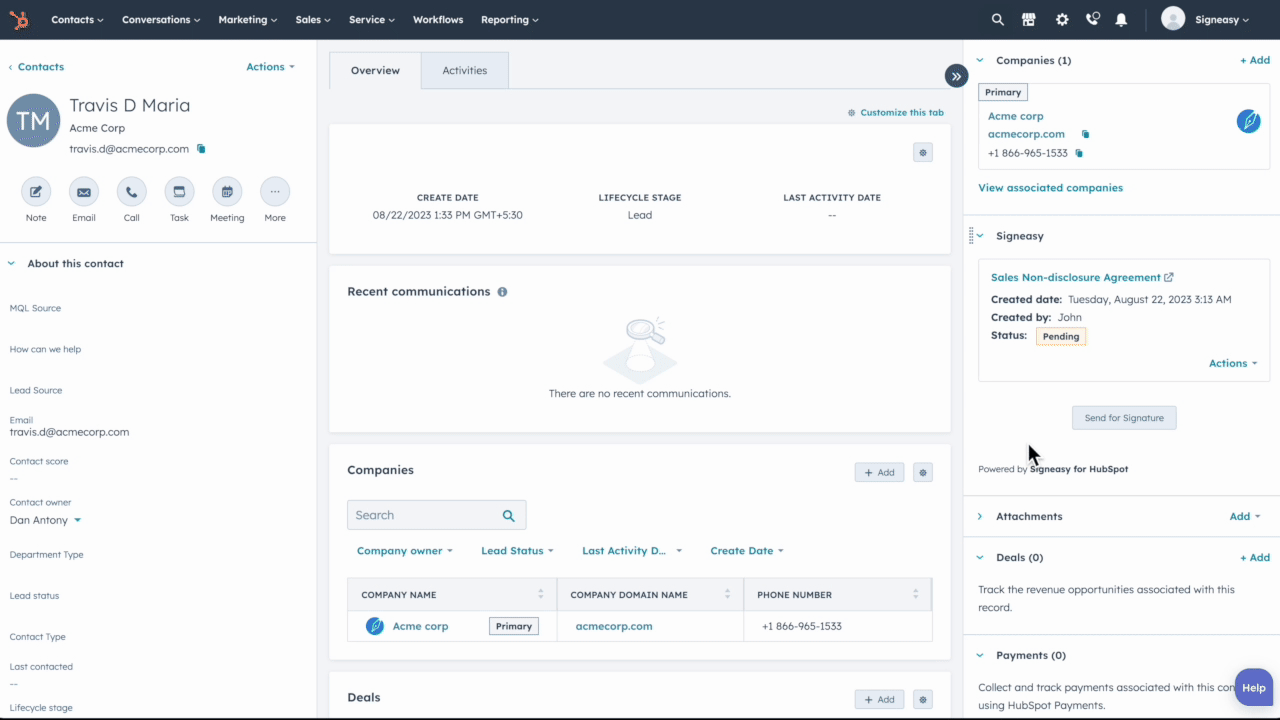Open Acme corp in companies table

point(420,627)
